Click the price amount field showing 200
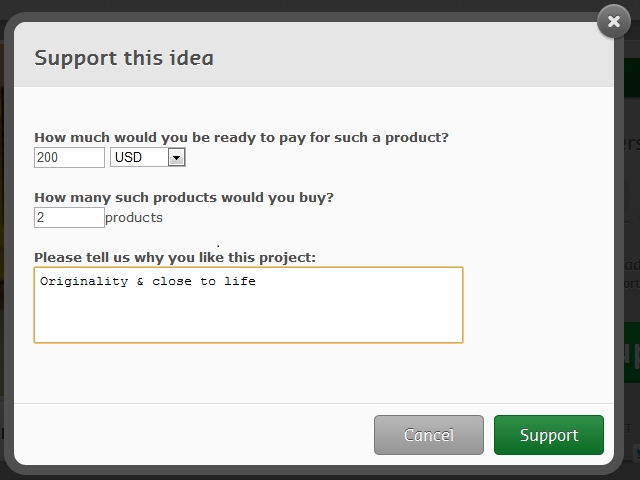The image size is (640, 480). [x=69, y=158]
